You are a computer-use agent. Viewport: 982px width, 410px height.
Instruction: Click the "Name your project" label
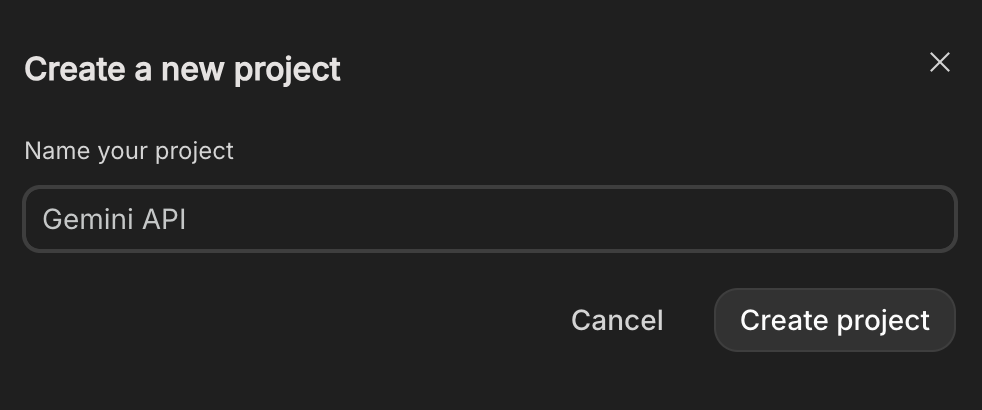[129, 151]
